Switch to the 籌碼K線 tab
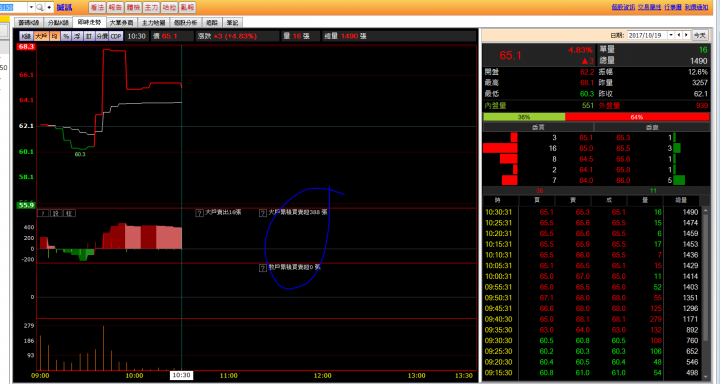 pos(28,23)
